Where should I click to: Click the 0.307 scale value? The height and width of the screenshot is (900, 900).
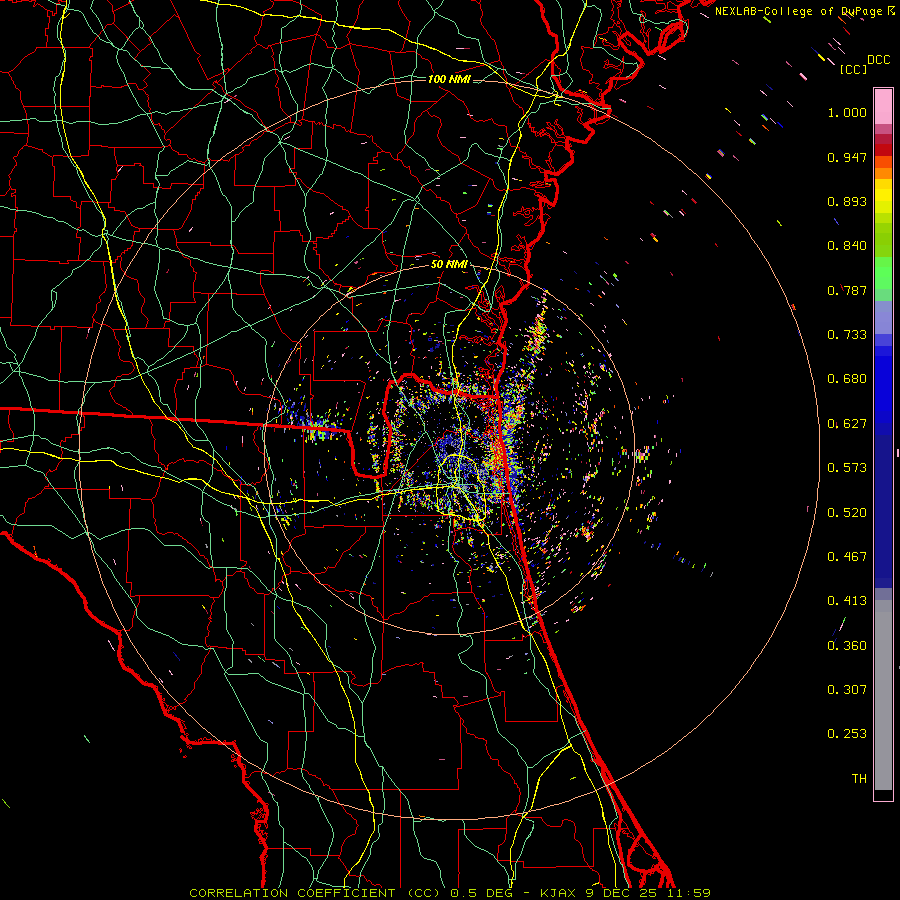(847, 690)
